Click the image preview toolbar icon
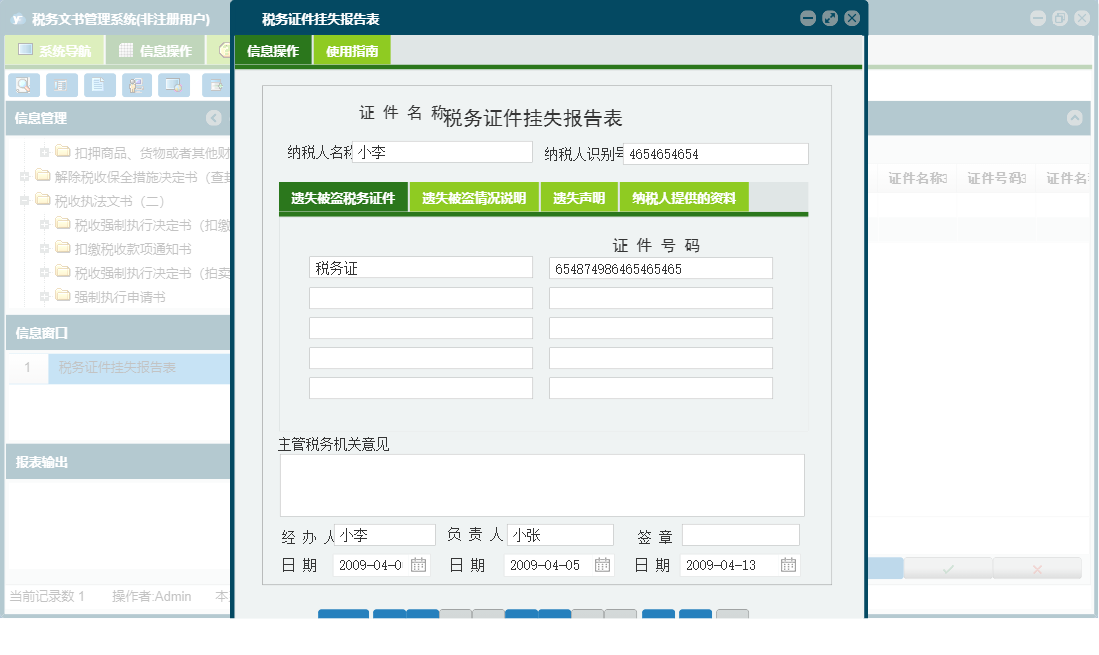Screen dimensions: 1099x655 click(x=172, y=85)
